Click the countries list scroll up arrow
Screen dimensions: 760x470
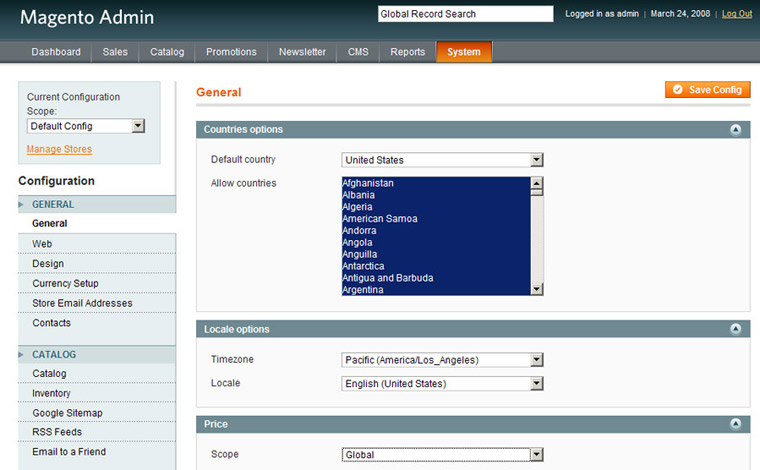point(537,183)
